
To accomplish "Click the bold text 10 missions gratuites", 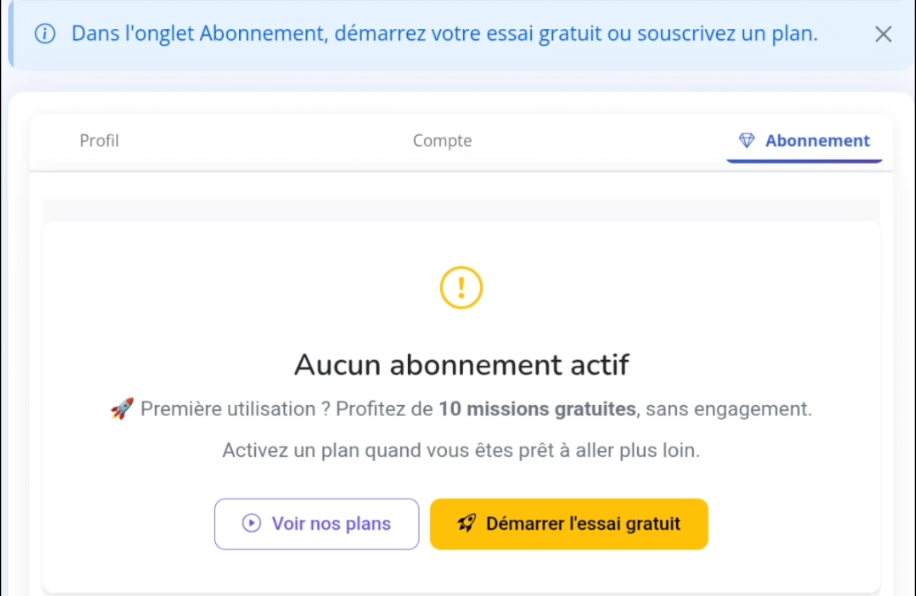I will tap(539, 408).
